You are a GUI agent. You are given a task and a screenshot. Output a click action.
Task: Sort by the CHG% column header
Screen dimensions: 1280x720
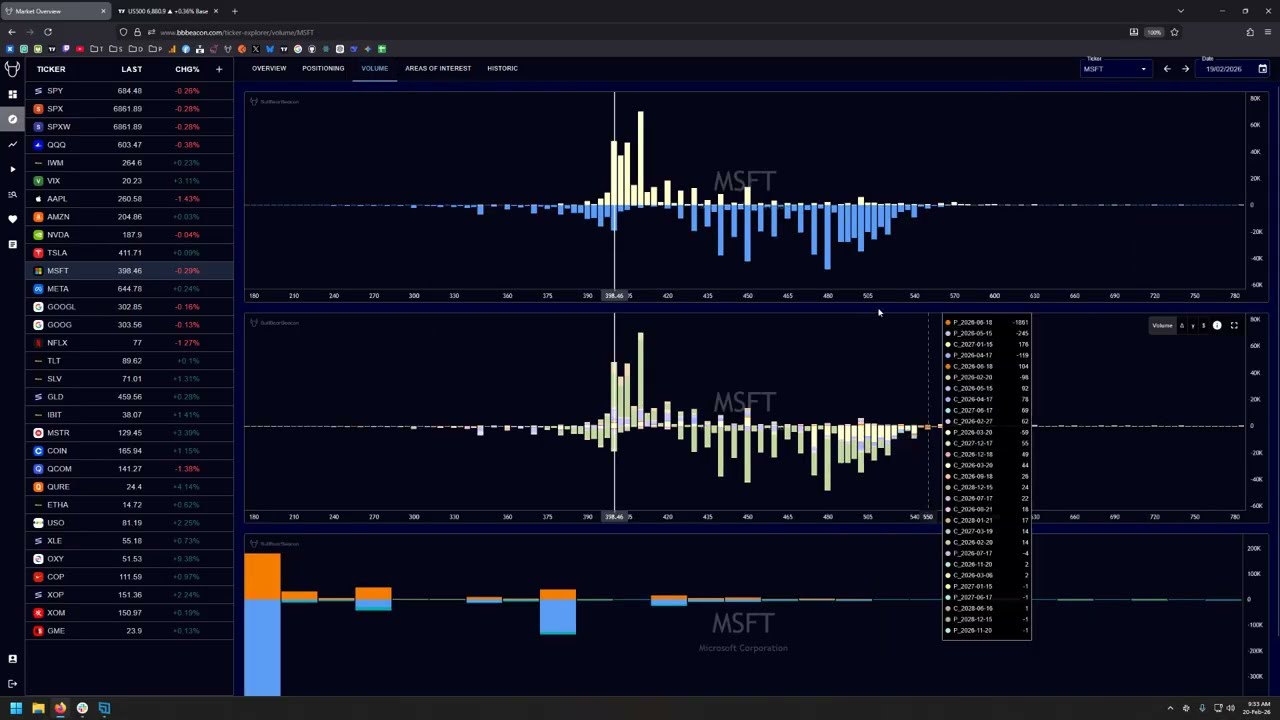[x=187, y=69]
